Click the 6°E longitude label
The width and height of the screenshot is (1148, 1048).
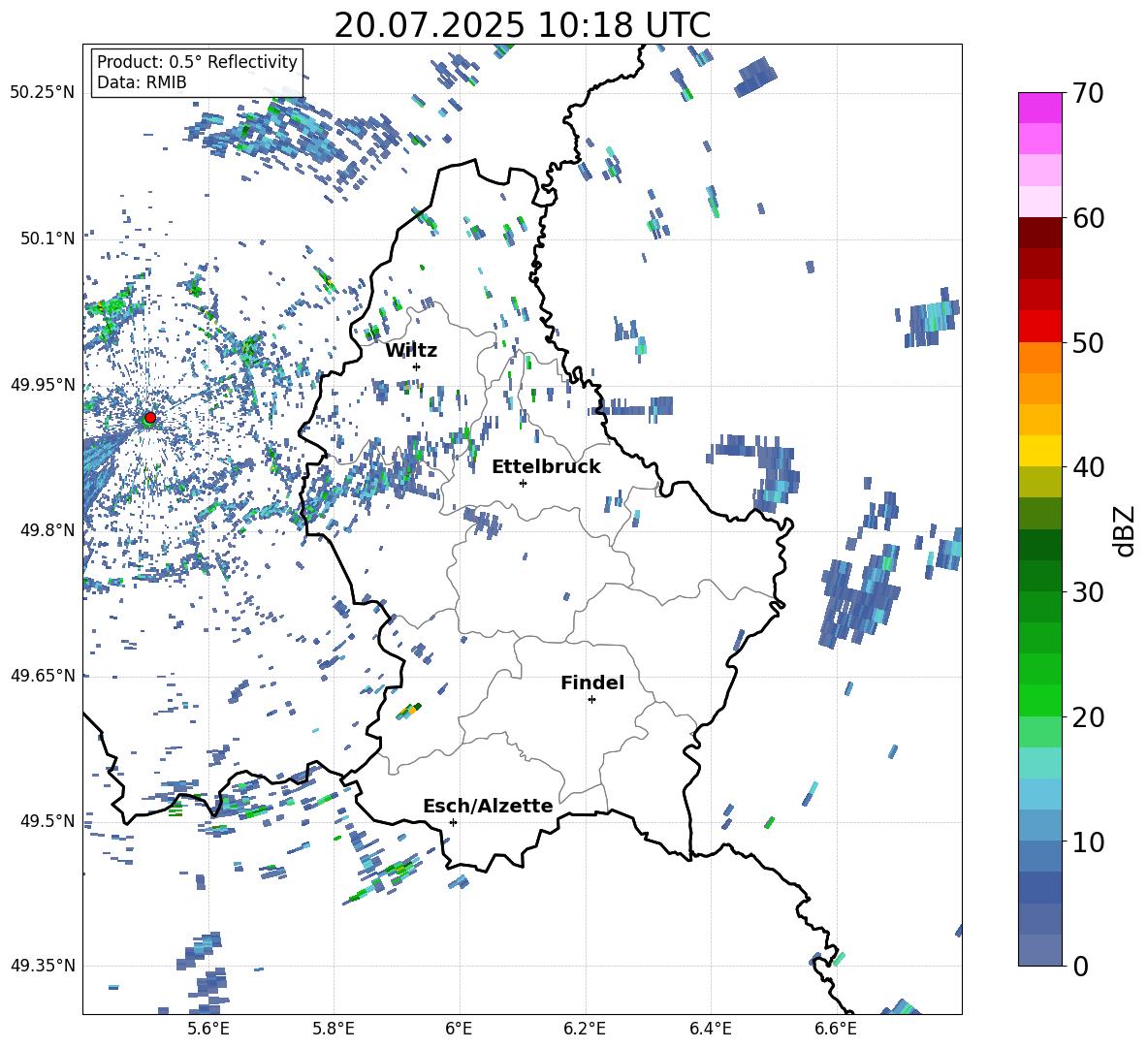459,1029
